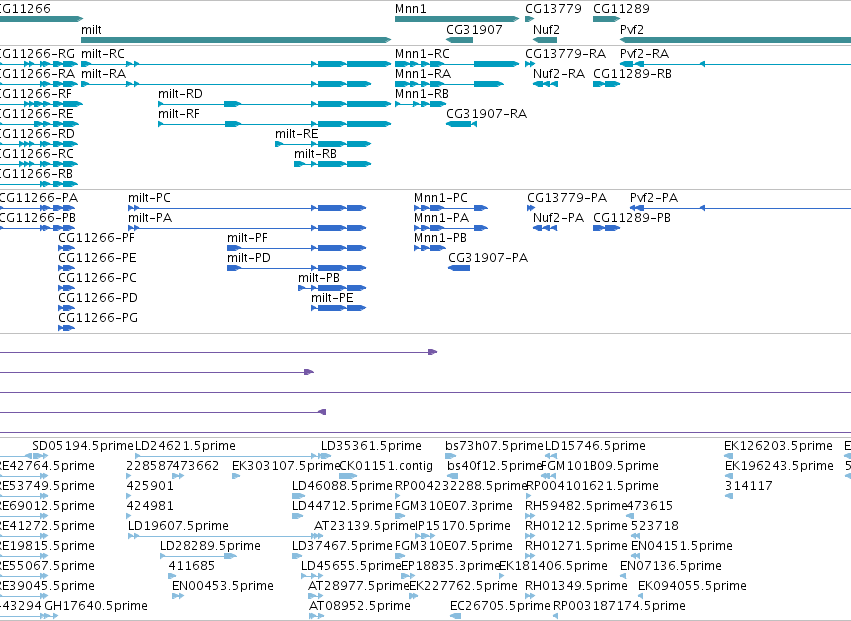Screen dimensions: 851x621
Task: Select transcript milt-RC label
Action: coord(103,54)
